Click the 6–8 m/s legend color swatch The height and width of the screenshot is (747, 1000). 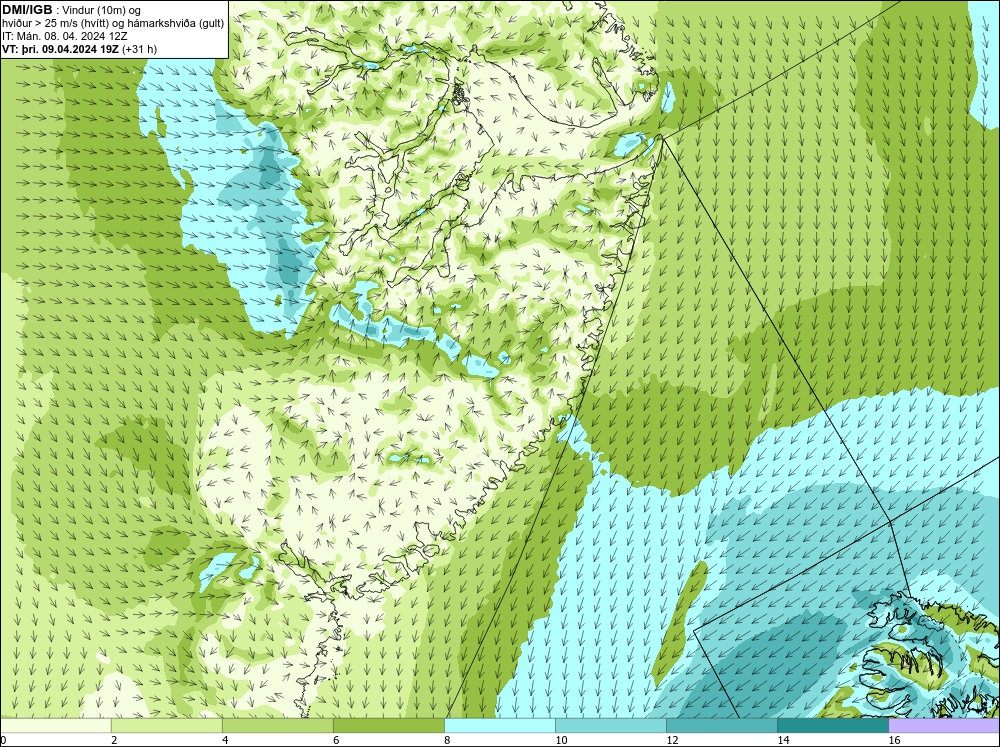(x=388, y=725)
